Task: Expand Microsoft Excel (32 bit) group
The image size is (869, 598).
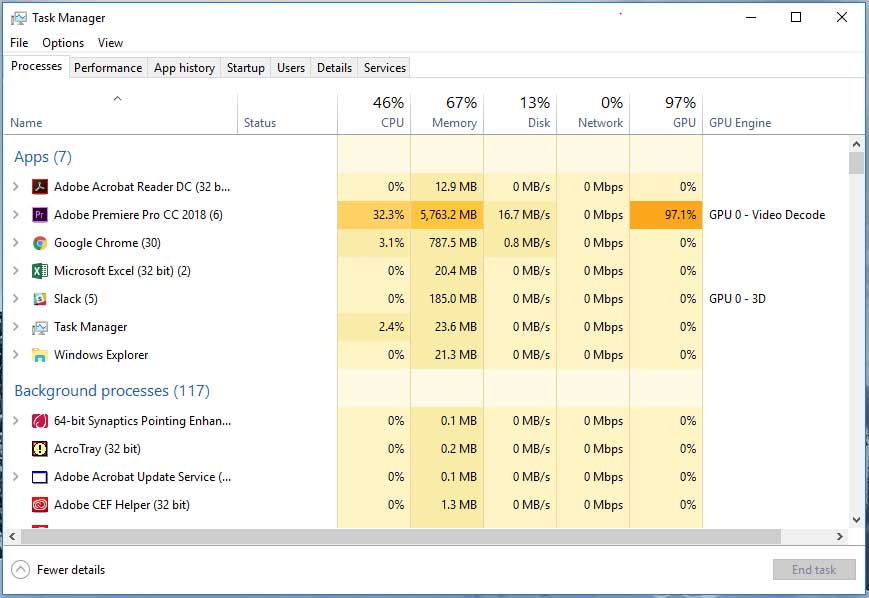Action: click(16, 270)
